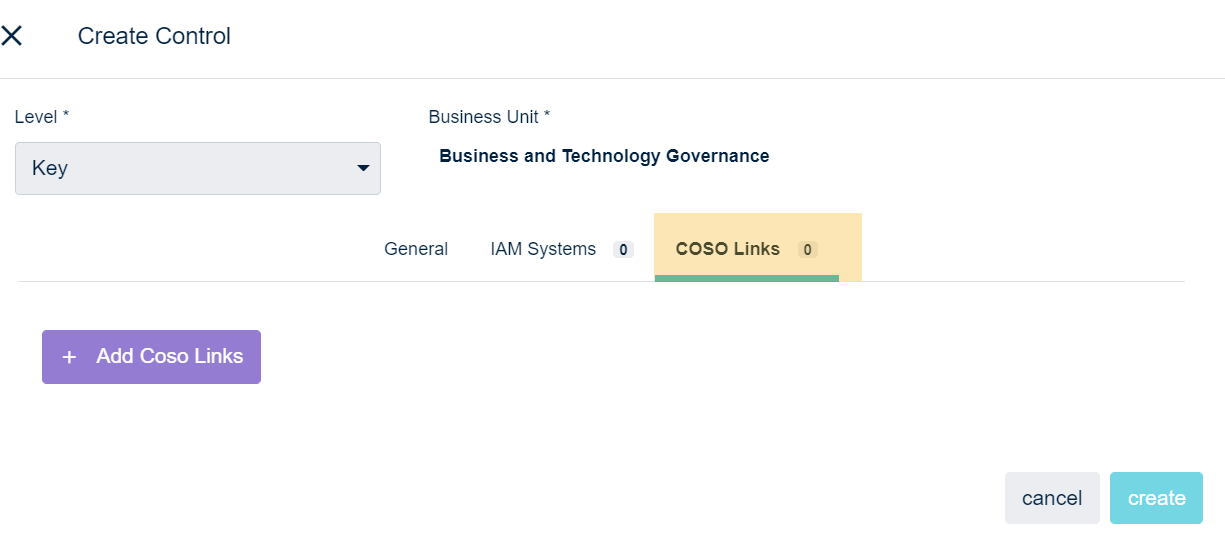Open the Level dropdown showing Key
The width and height of the screenshot is (1225, 537).
[197, 168]
